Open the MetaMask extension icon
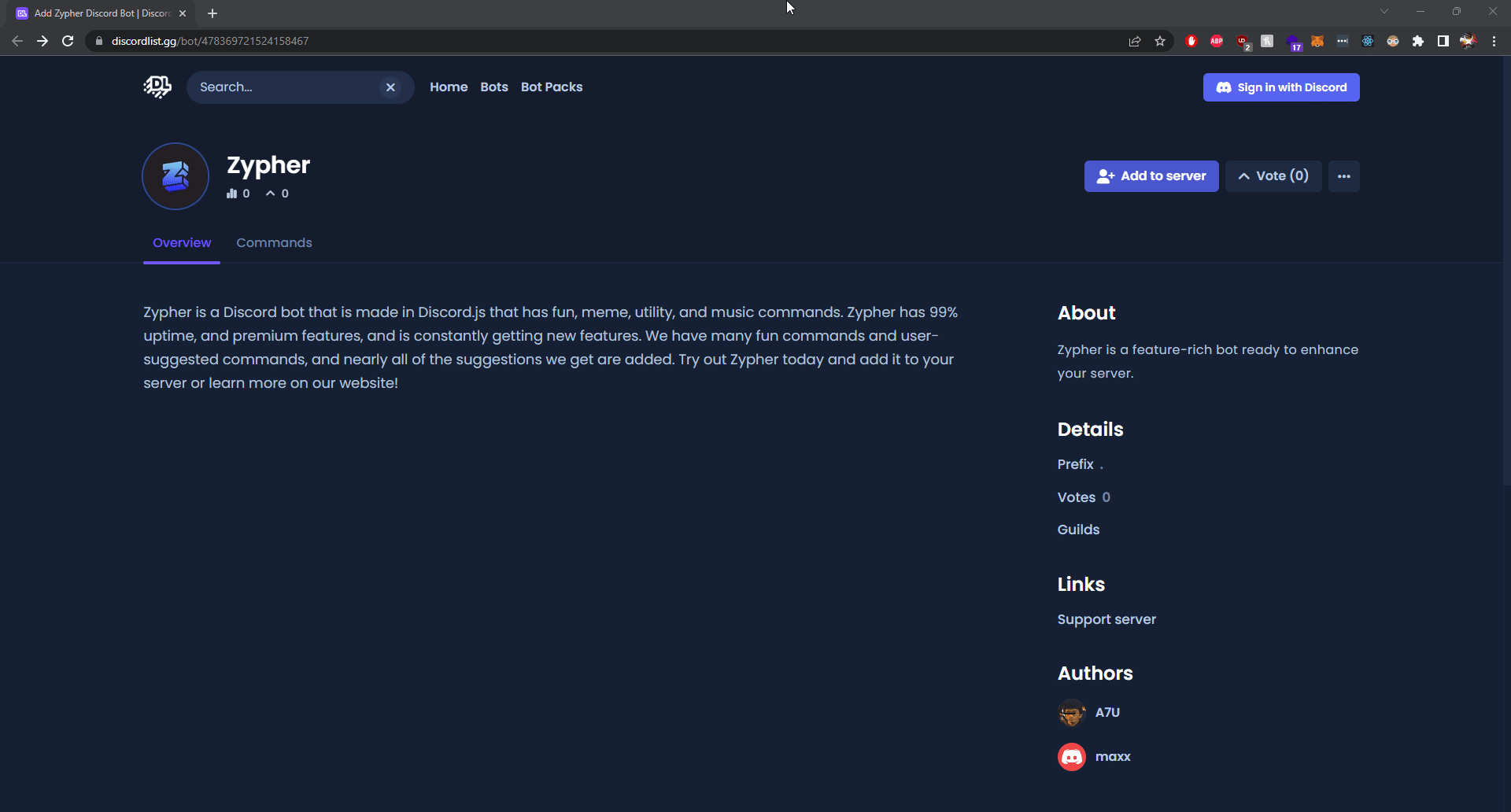1511x812 pixels. click(1317, 41)
